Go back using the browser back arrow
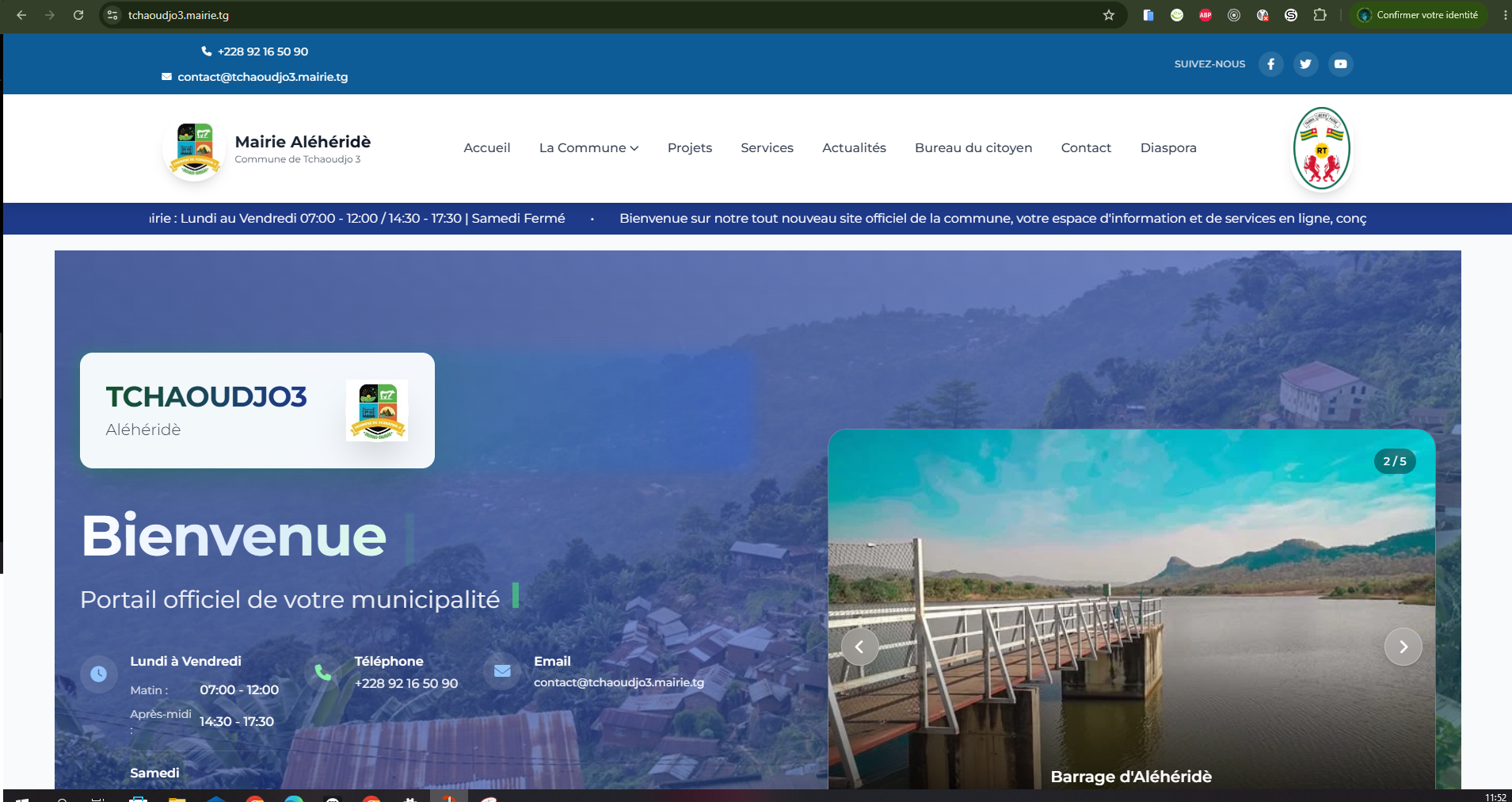The image size is (1512, 802). coord(21,15)
